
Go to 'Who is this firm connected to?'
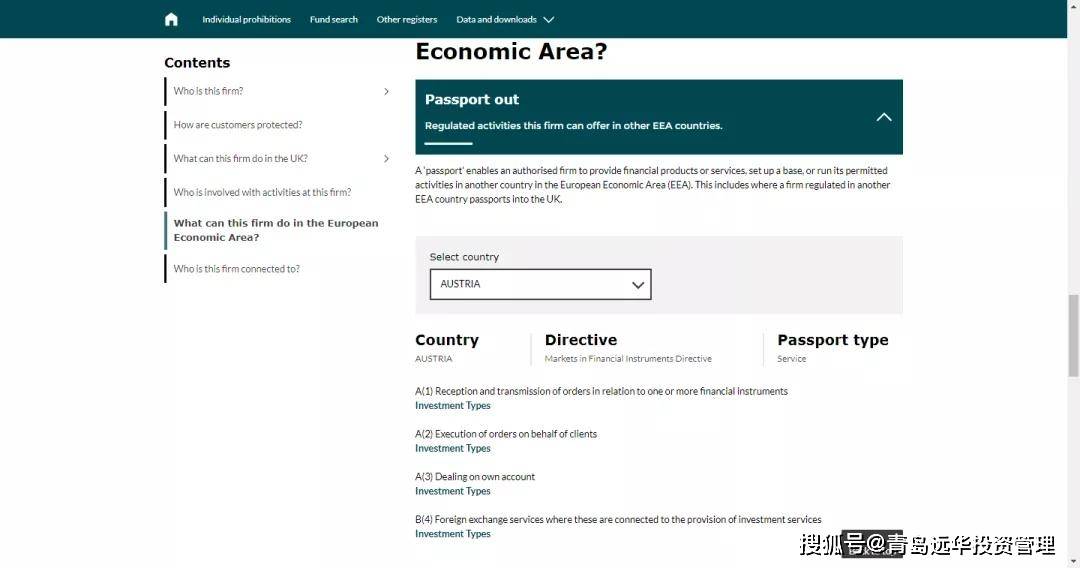click(236, 269)
